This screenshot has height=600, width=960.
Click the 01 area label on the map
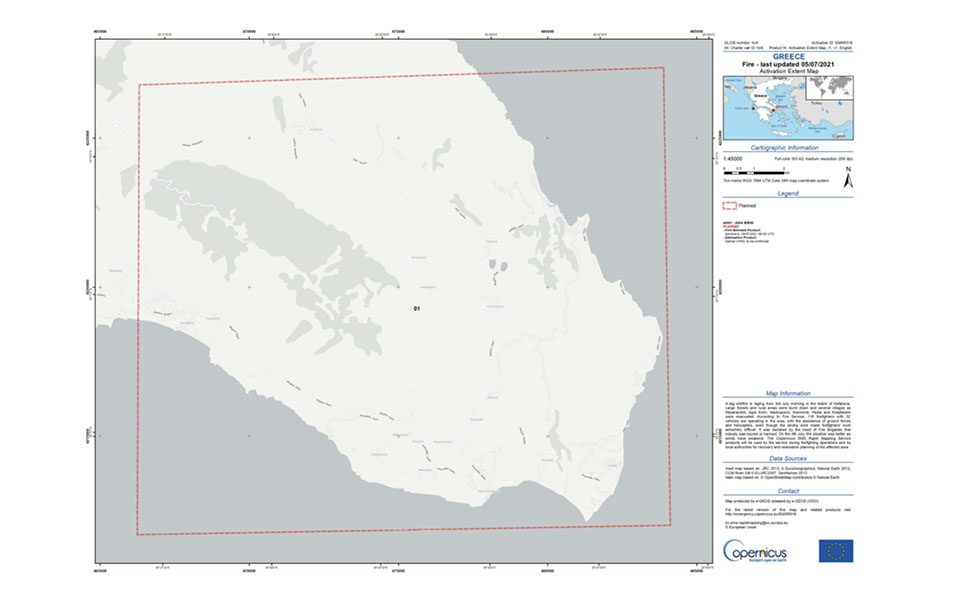click(416, 309)
